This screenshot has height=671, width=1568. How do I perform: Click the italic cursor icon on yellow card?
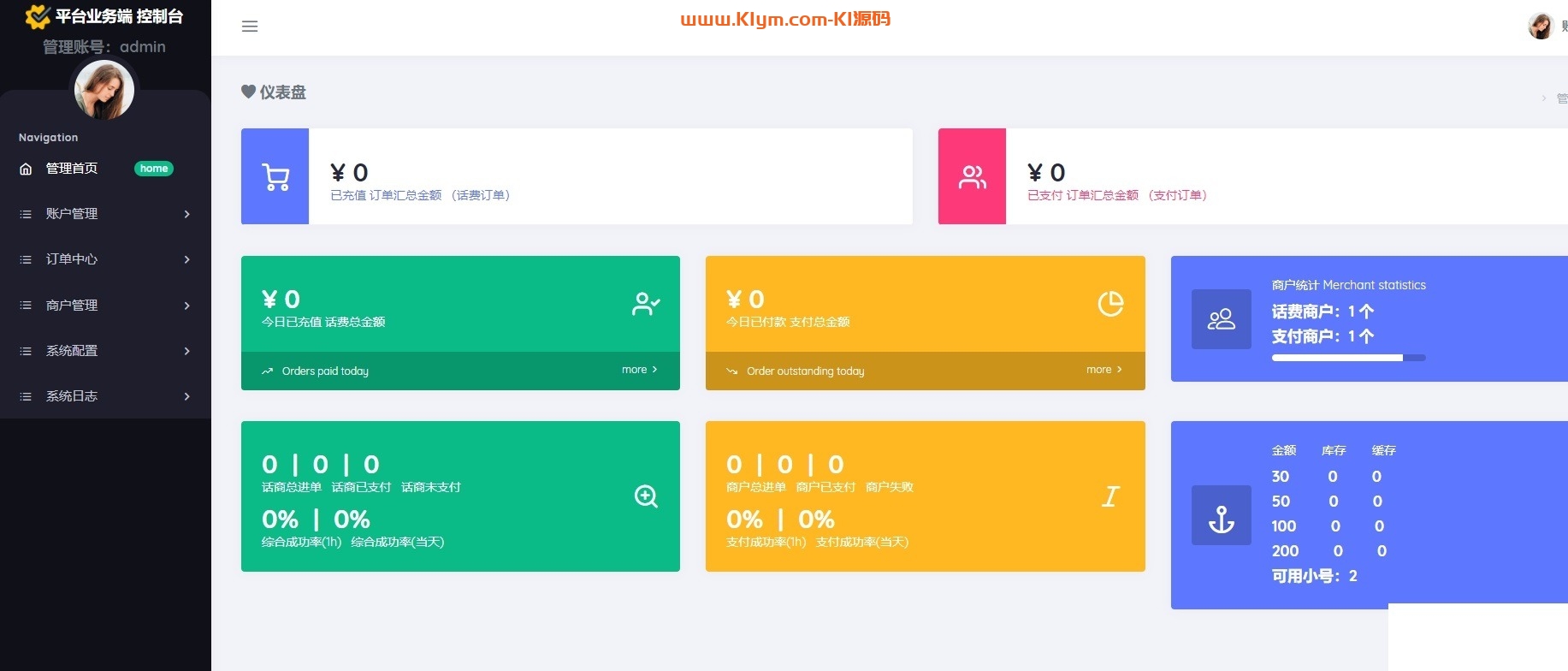click(1110, 496)
